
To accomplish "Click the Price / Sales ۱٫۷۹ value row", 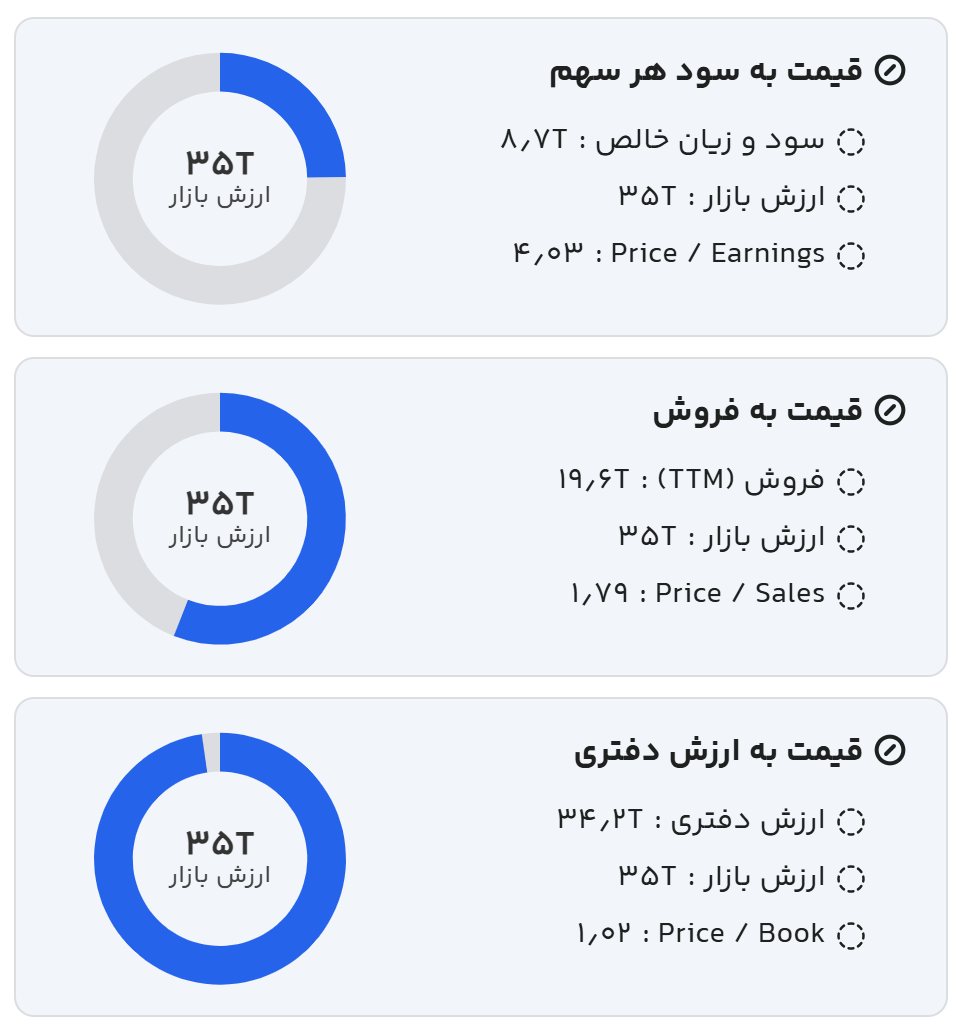I will 697,595.
